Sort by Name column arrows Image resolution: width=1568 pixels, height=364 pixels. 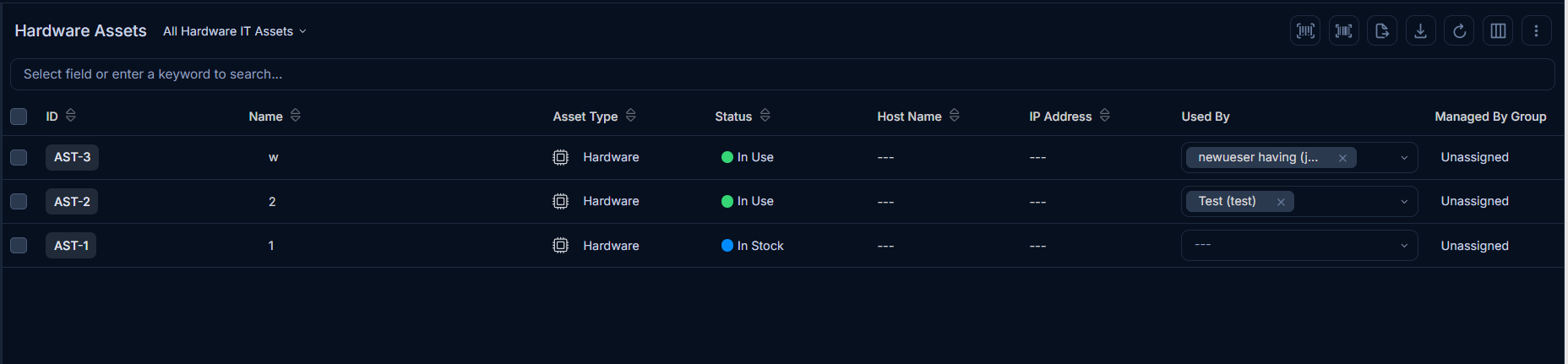296,116
